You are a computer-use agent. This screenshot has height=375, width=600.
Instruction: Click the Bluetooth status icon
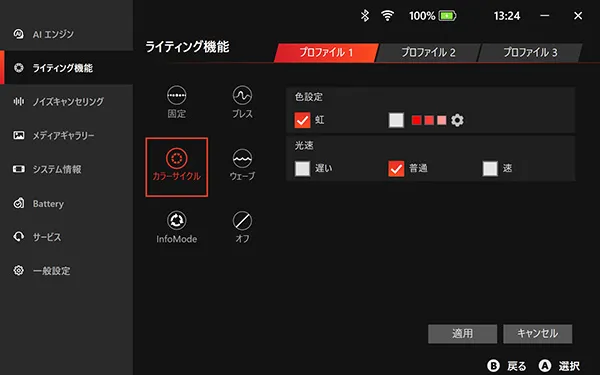click(x=365, y=16)
